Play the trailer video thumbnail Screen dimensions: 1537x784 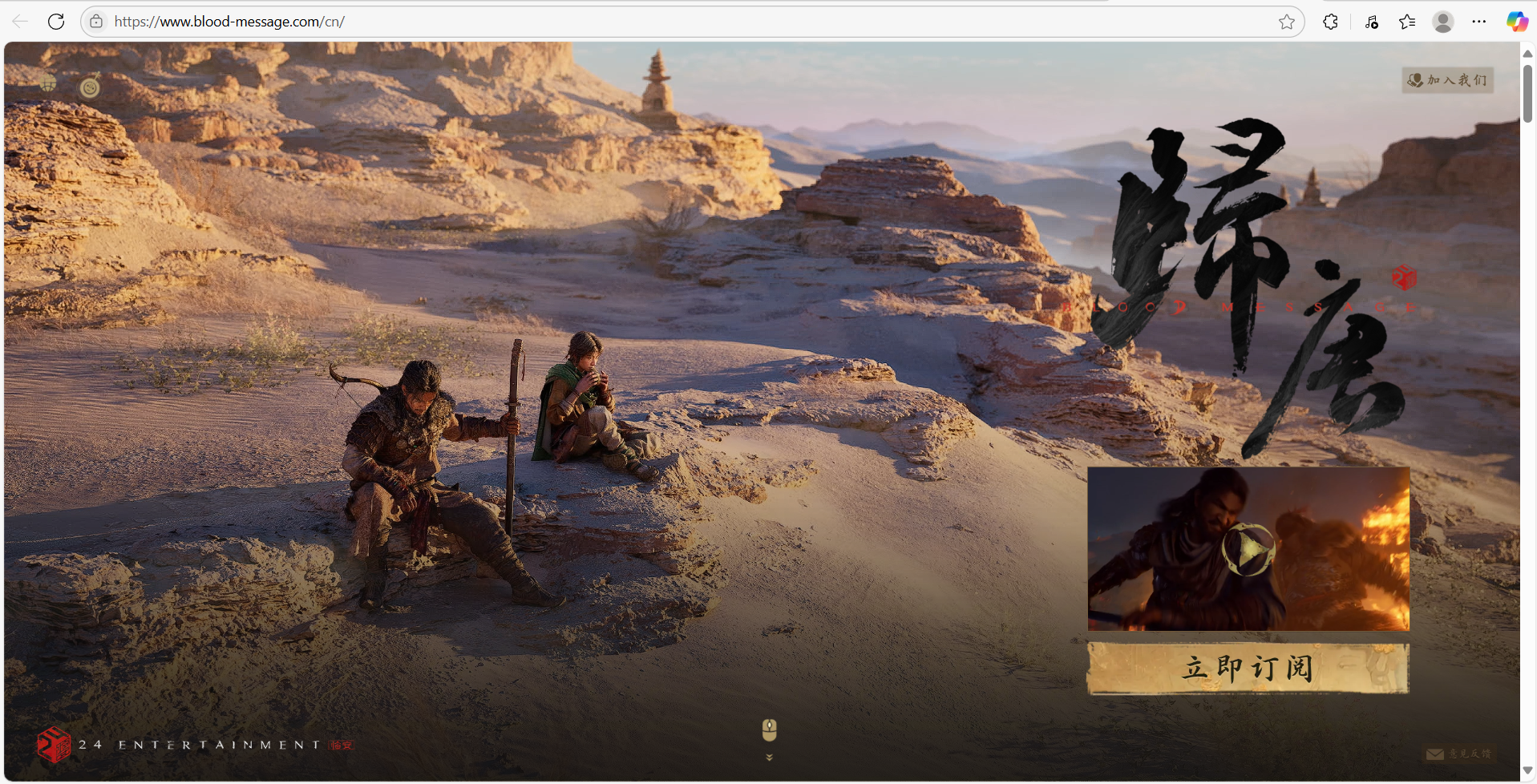coord(1248,549)
